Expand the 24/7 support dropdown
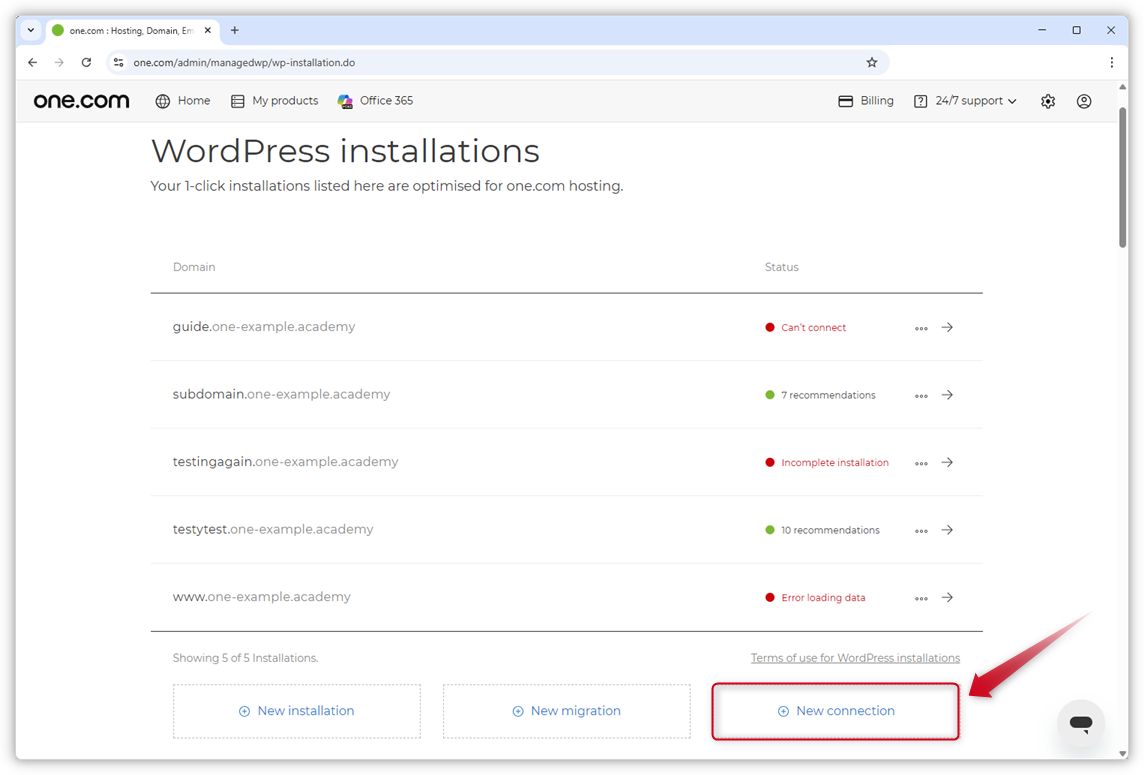 (x=965, y=101)
